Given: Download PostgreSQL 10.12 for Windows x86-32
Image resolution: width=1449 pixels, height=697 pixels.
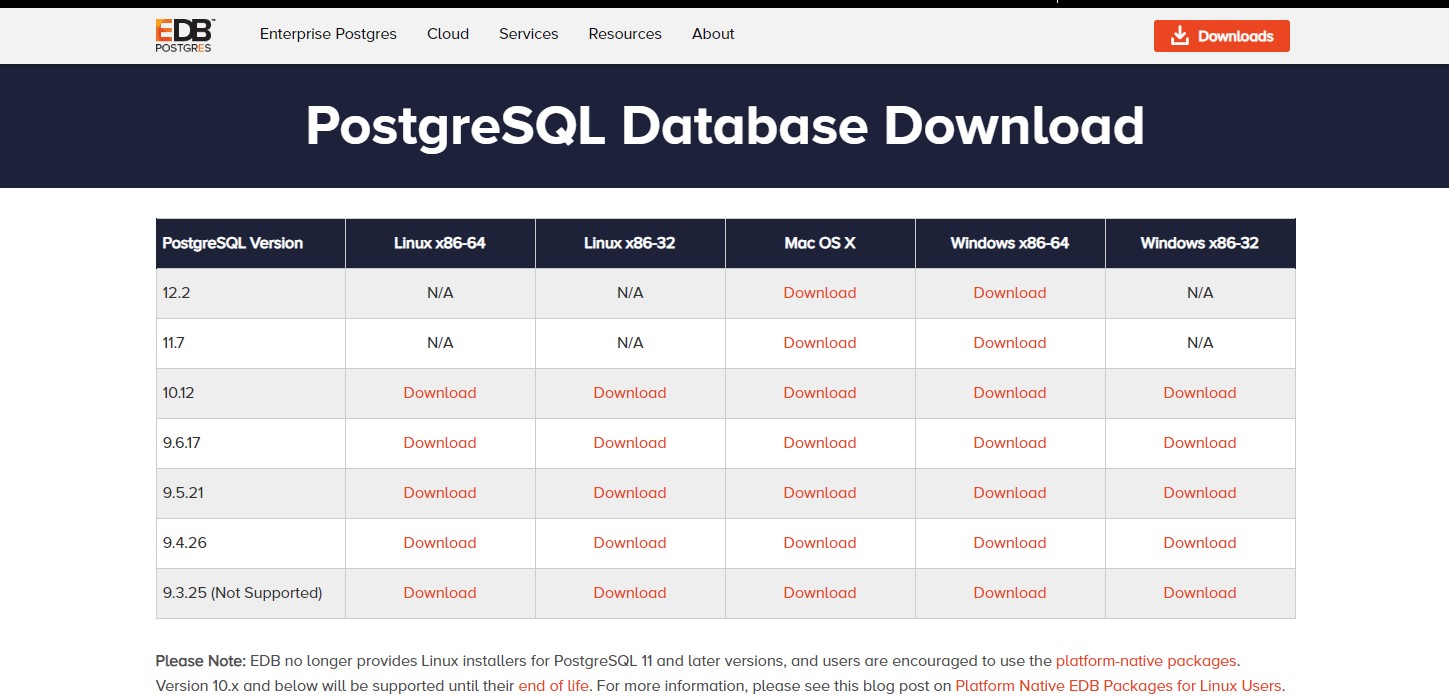Looking at the screenshot, I should [1199, 392].
